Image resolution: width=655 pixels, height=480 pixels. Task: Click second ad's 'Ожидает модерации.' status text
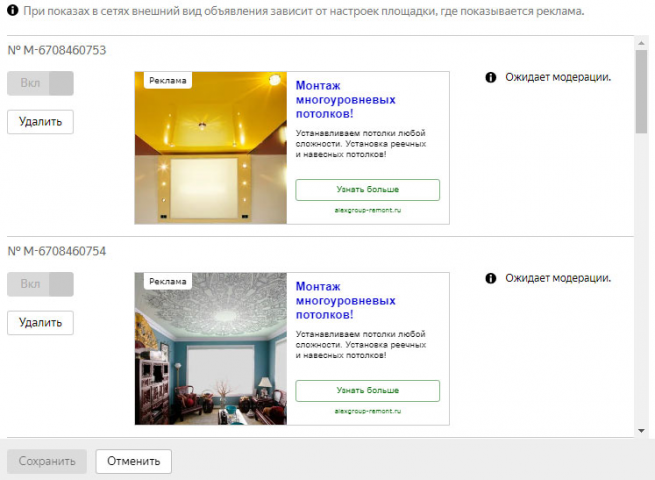(558, 278)
